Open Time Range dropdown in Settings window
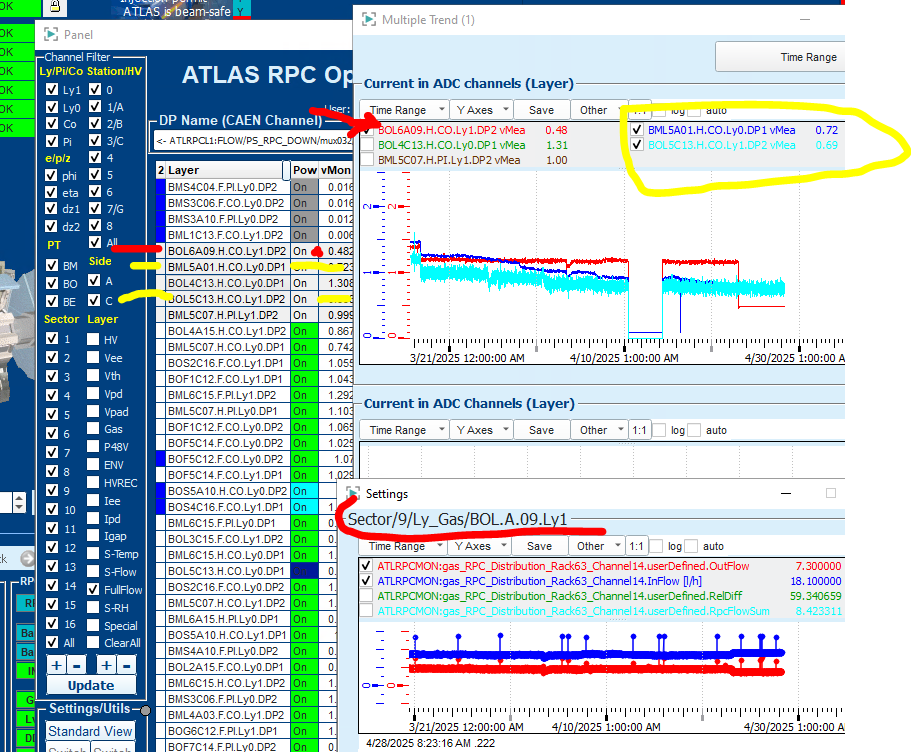 [x=402, y=546]
